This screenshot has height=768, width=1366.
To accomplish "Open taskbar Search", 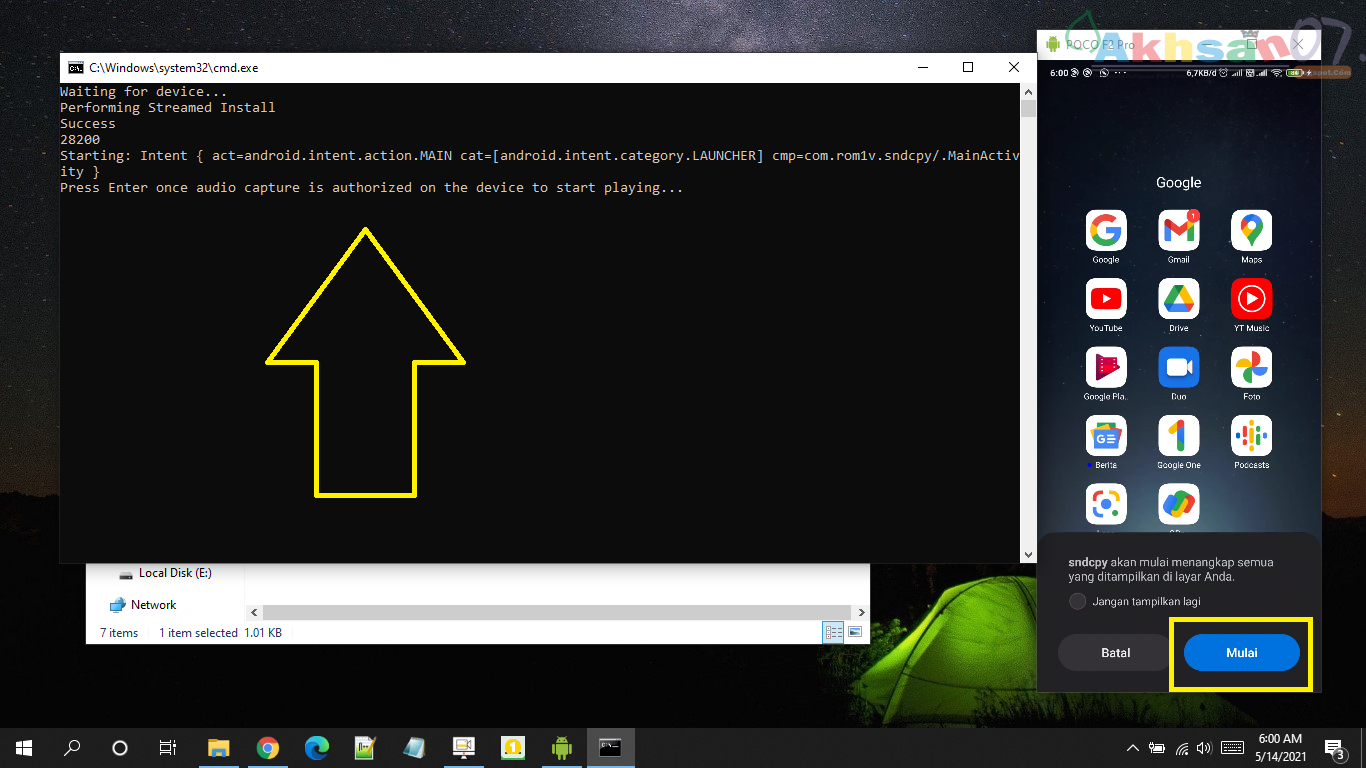I will point(72,748).
